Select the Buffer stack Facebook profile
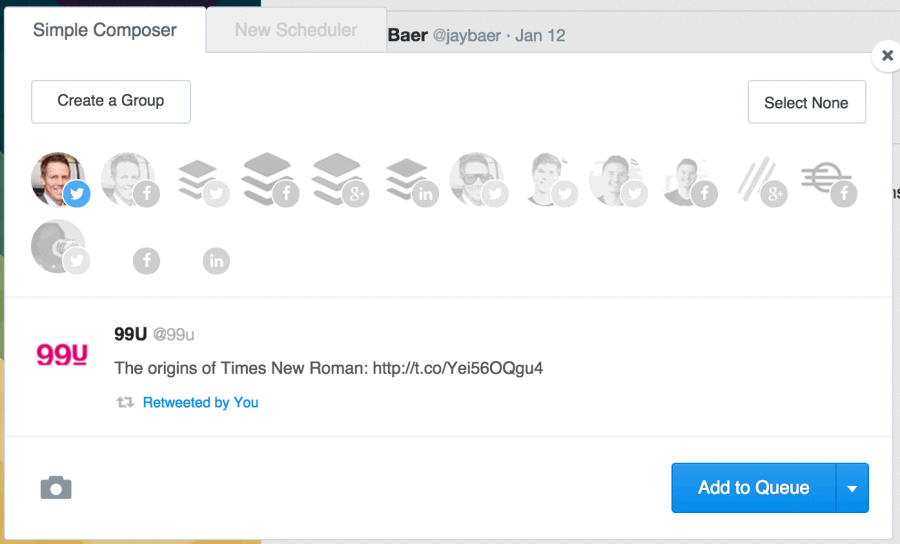Viewport: 900px width, 544px height. pos(271,181)
